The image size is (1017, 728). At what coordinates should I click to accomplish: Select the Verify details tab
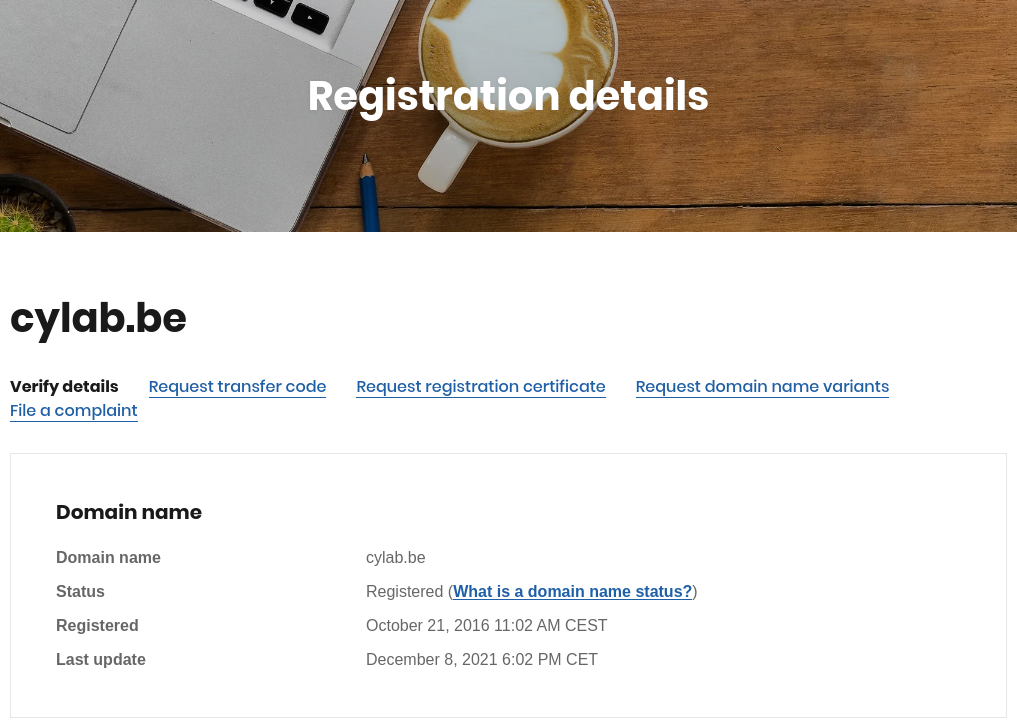click(64, 387)
